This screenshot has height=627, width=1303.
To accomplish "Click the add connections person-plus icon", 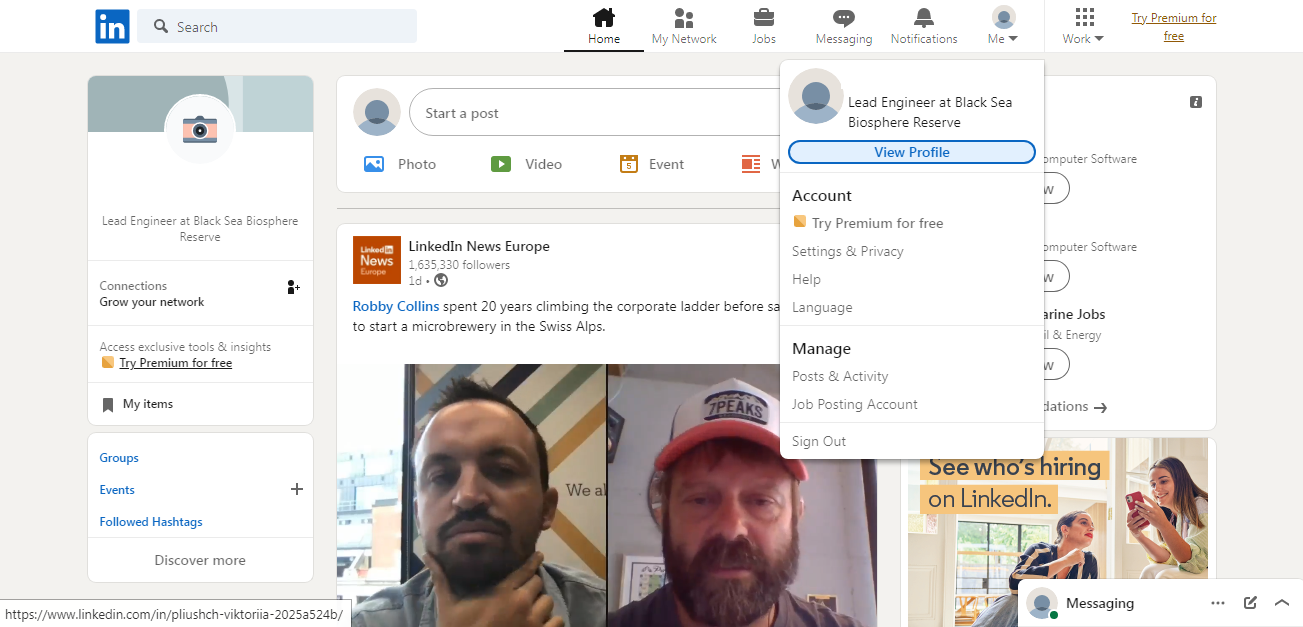I will pyautogui.click(x=293, y=287).
